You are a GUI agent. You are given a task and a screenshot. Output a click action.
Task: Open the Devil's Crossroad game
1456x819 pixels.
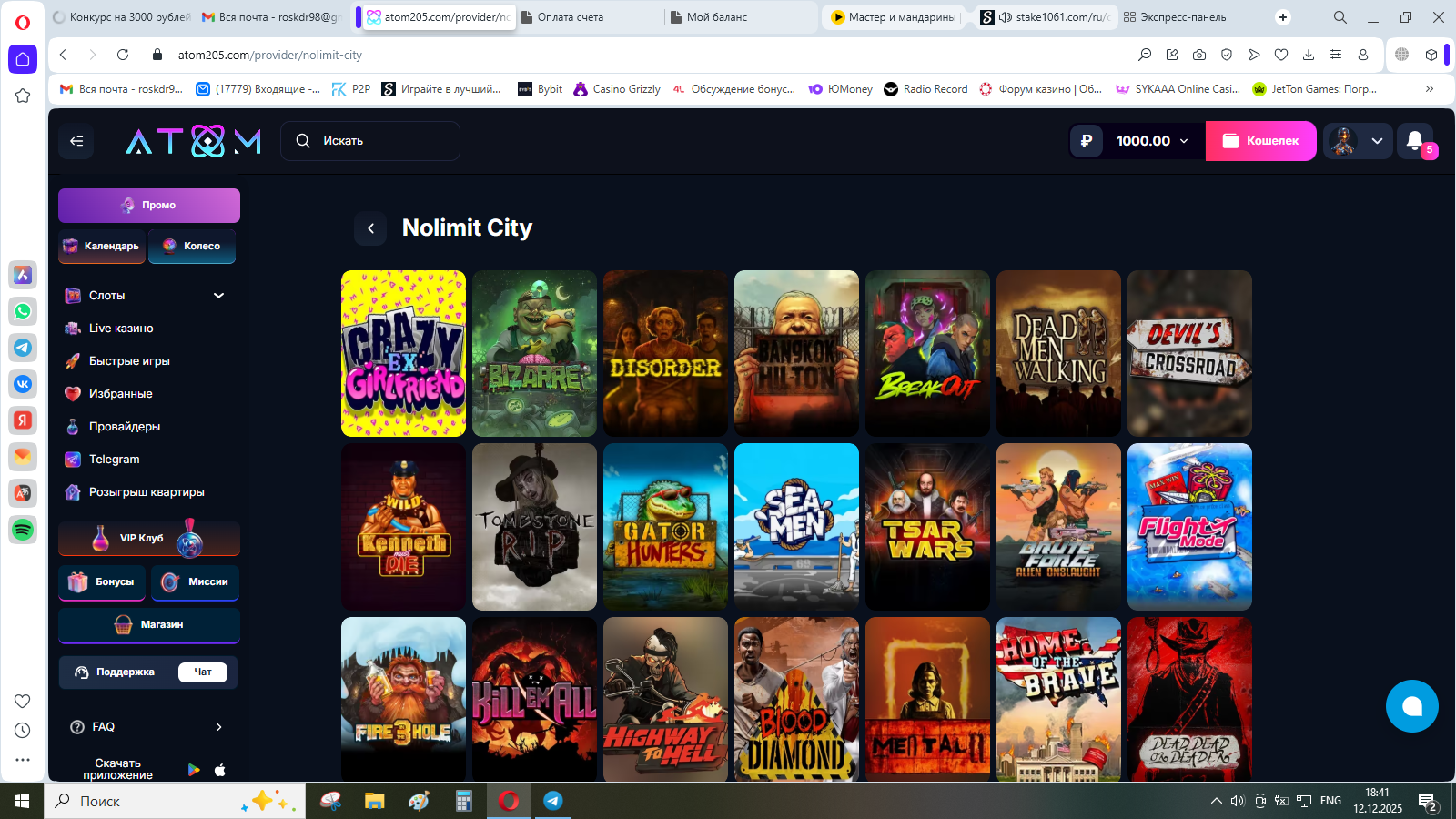pos(1189,354)
